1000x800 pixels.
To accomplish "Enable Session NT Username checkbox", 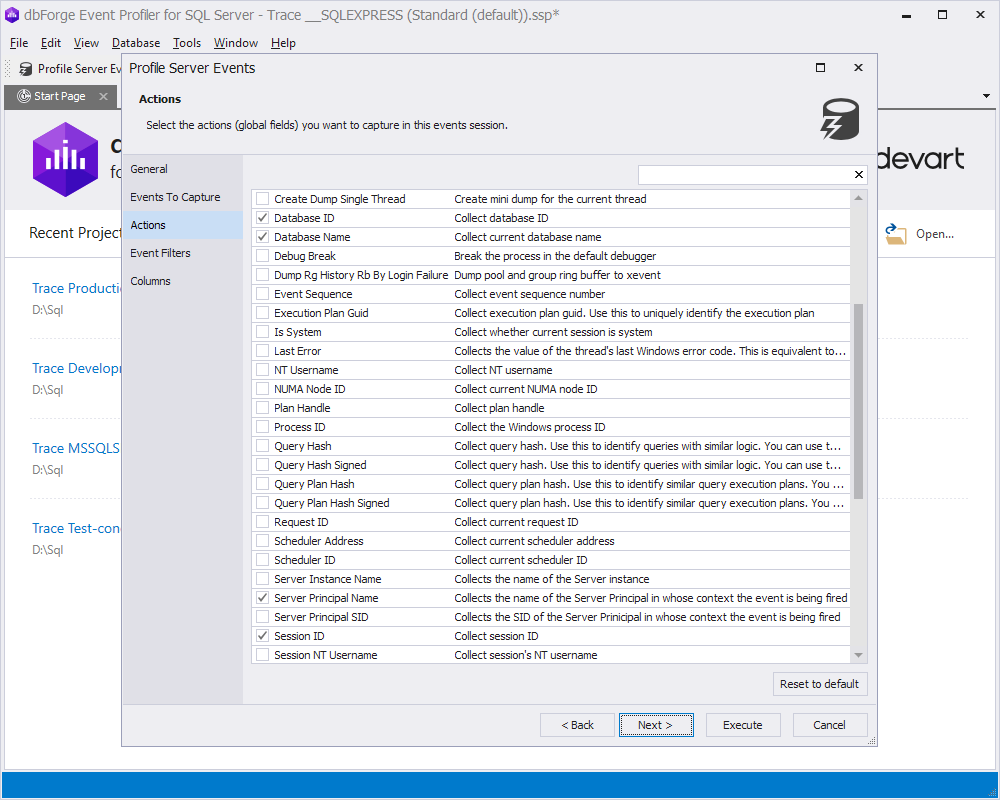I will coord(262,655).
